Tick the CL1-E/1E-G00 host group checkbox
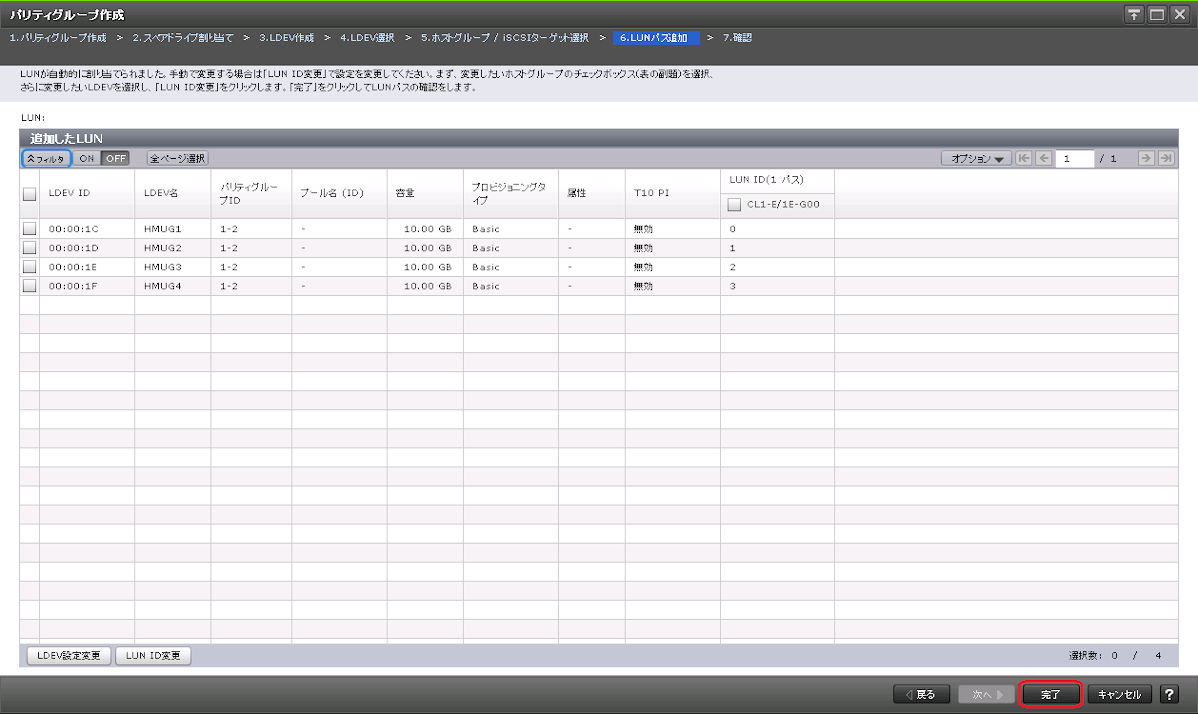The width and height of the screenshot is (1198, 714). 734,205
